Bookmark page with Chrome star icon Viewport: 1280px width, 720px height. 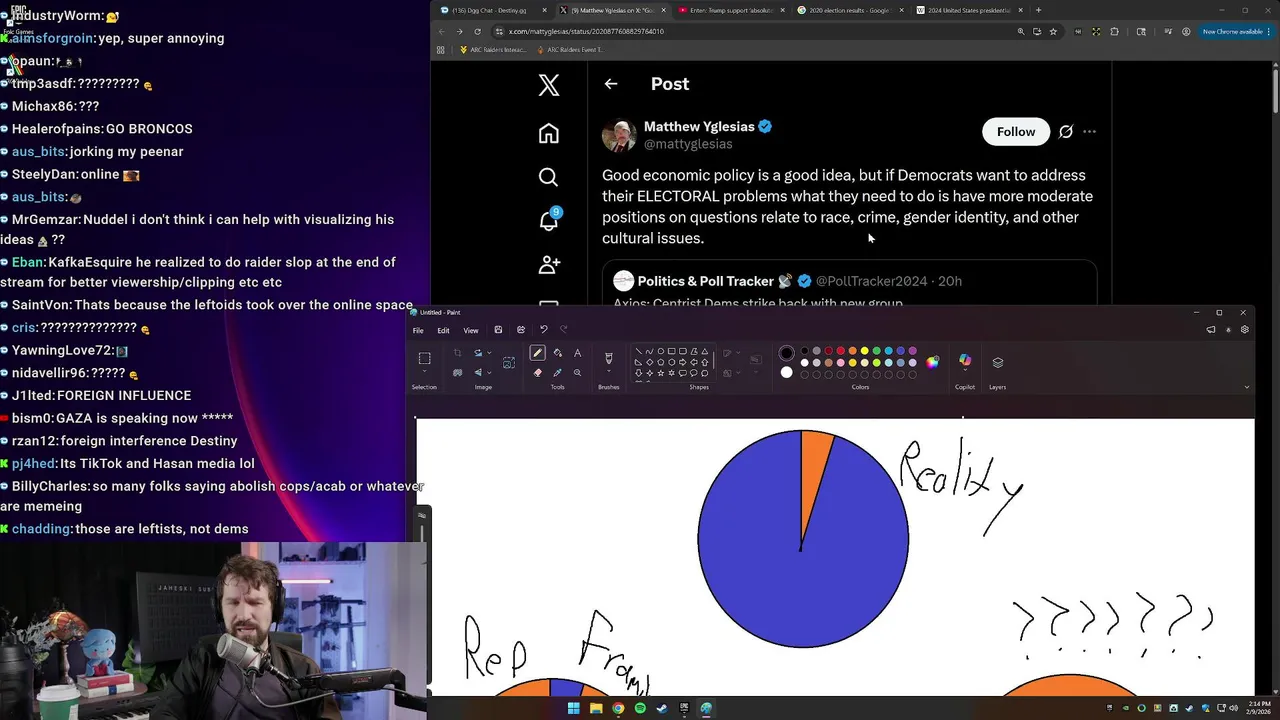tap(1053, 31)
